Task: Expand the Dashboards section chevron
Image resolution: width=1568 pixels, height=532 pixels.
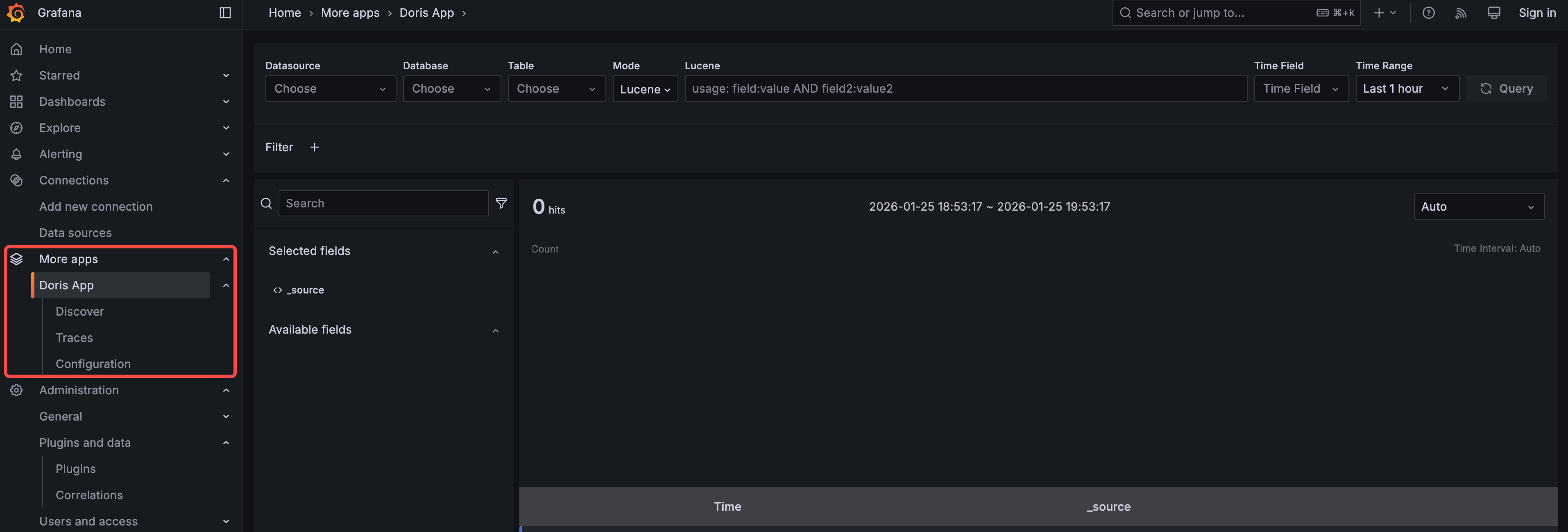Action: pyautogui.click(x=226, y=102)
